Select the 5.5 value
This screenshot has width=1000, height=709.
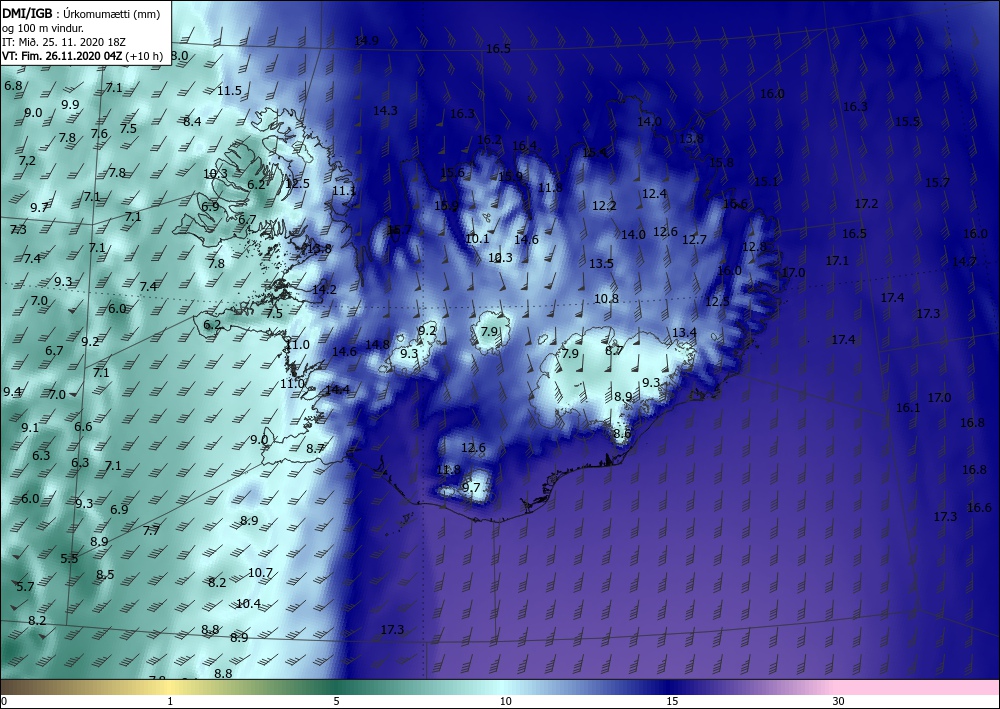[x=69, y=559]
